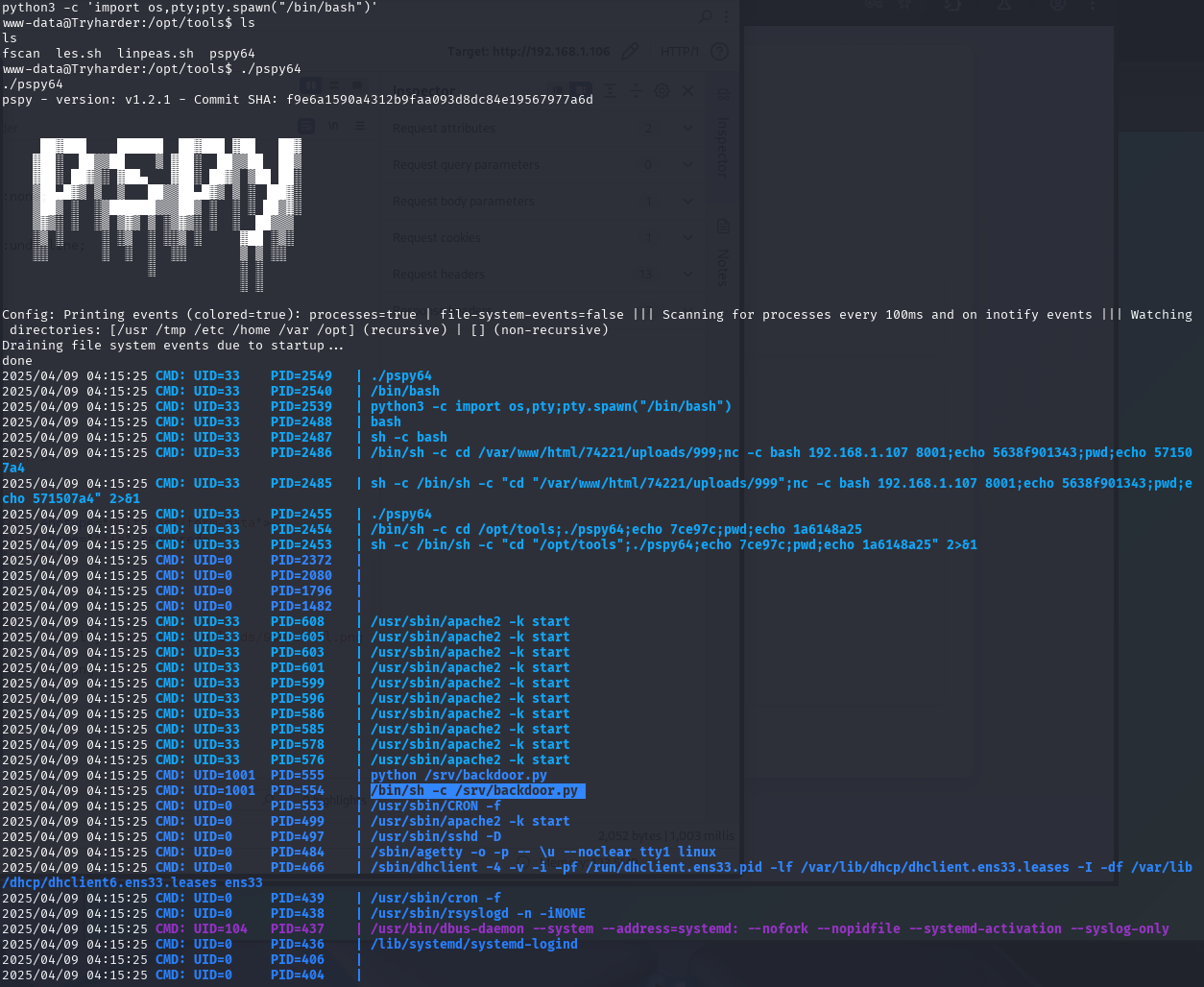Click the word done after startup draining
The height and width of the screenshot is (987, 1204).
pos(17,360)
